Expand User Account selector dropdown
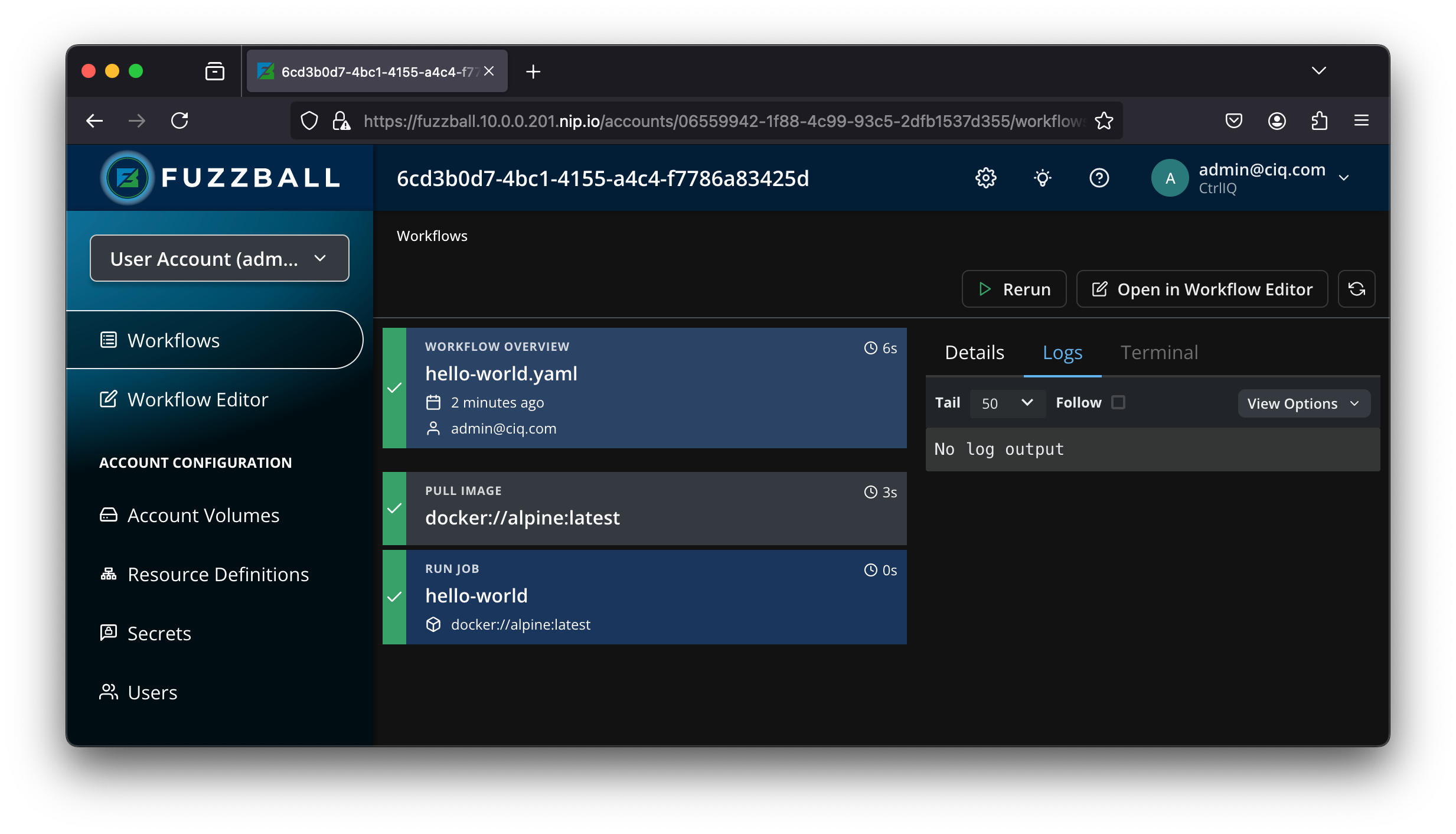 click(x=220, y=258)
